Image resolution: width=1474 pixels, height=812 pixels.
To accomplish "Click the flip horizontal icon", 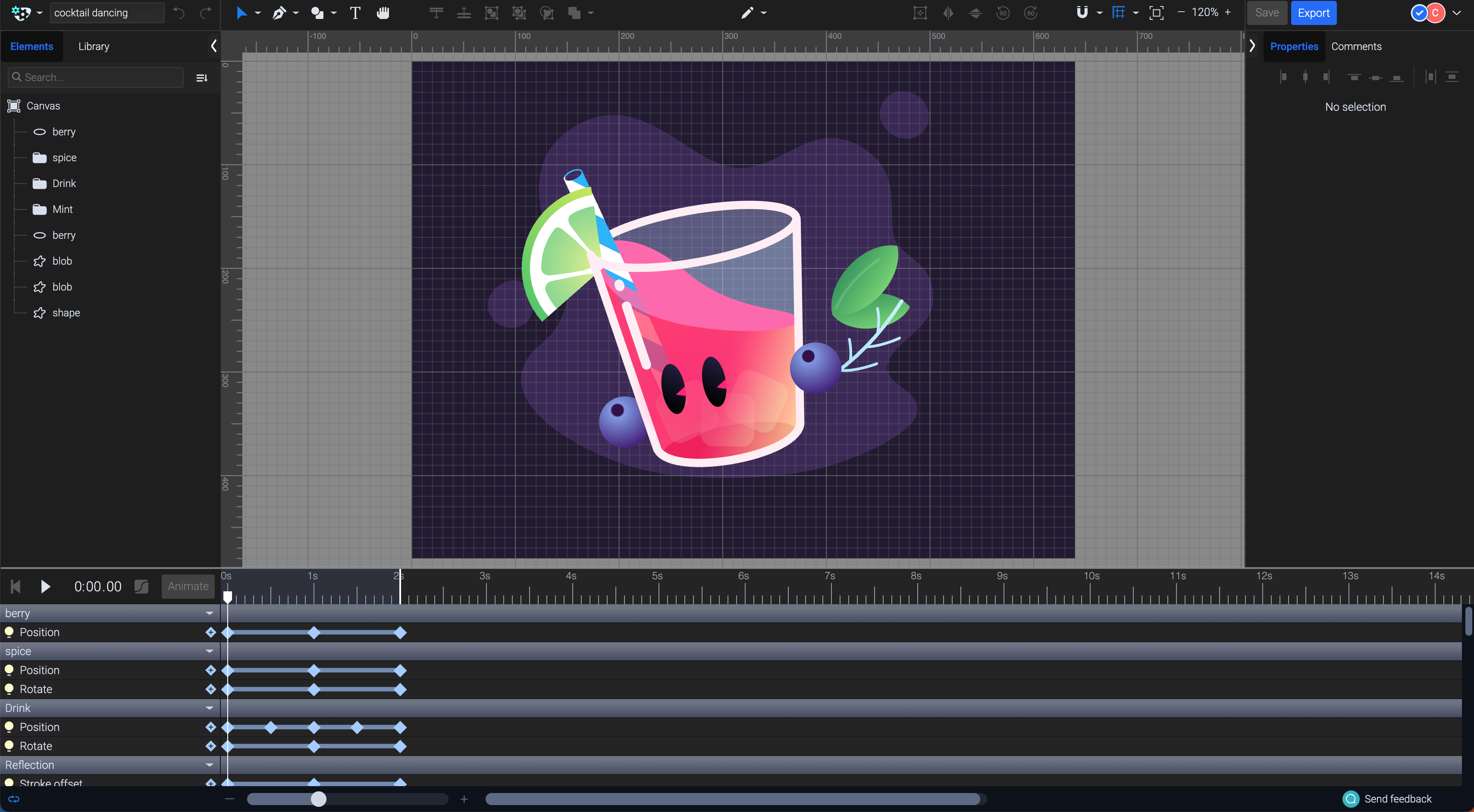I will (x=947, y=12).
